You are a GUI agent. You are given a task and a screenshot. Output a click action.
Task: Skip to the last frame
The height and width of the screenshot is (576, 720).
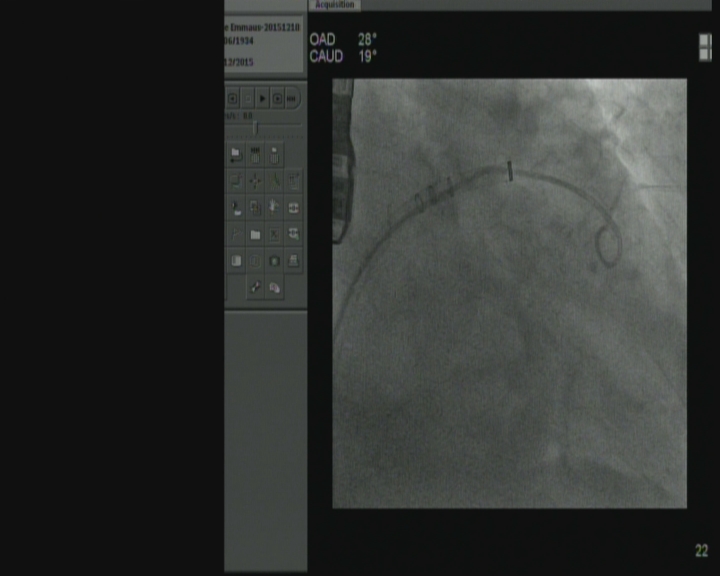click(x=292, y=99)
